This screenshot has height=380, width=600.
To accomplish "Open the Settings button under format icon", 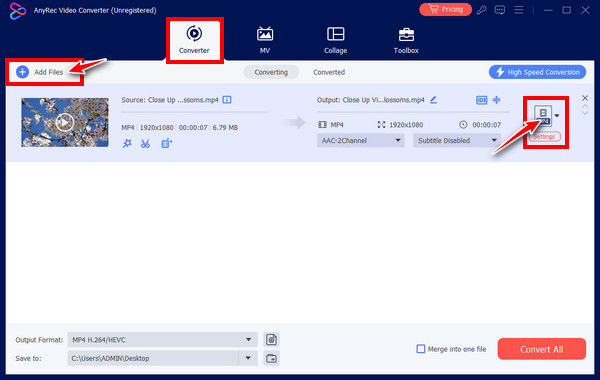I will tap(544, 137).
